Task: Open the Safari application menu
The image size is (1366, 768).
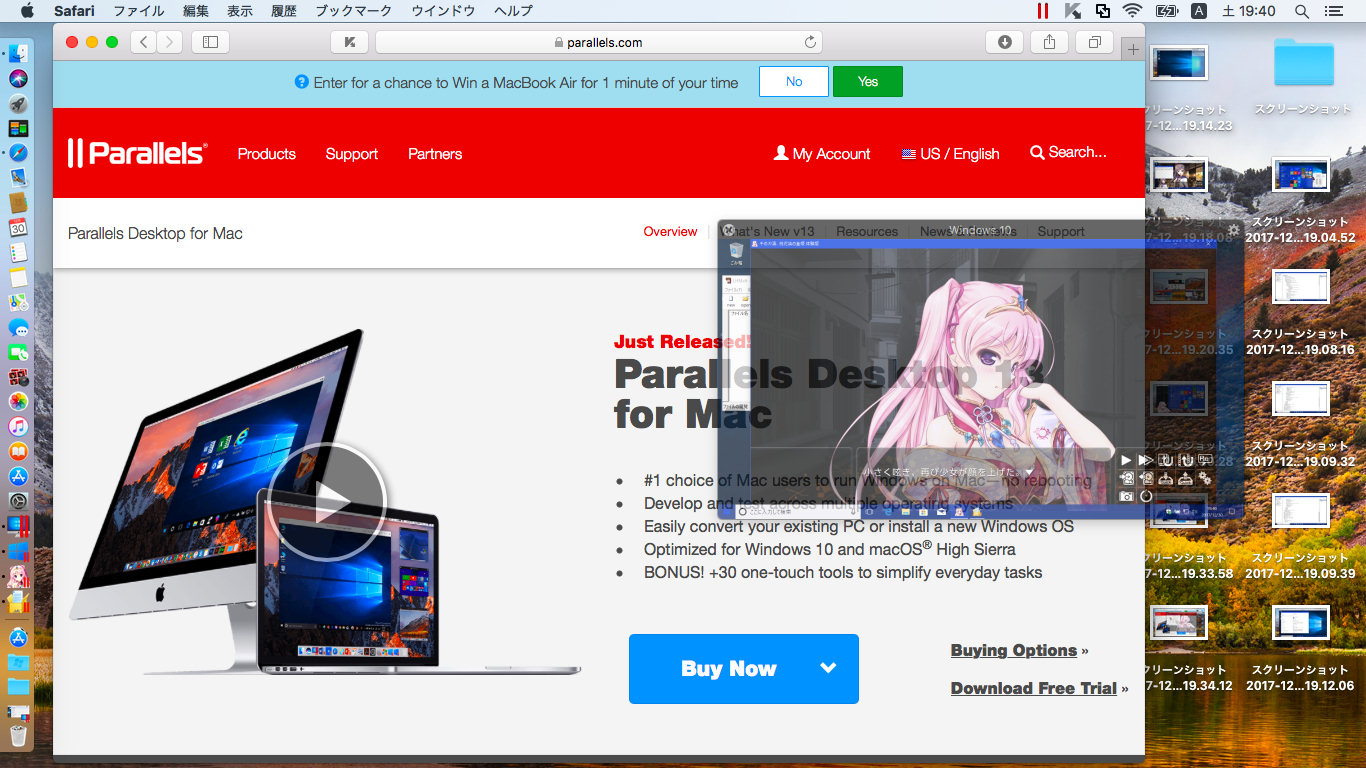Action: (x=74, y=11)
